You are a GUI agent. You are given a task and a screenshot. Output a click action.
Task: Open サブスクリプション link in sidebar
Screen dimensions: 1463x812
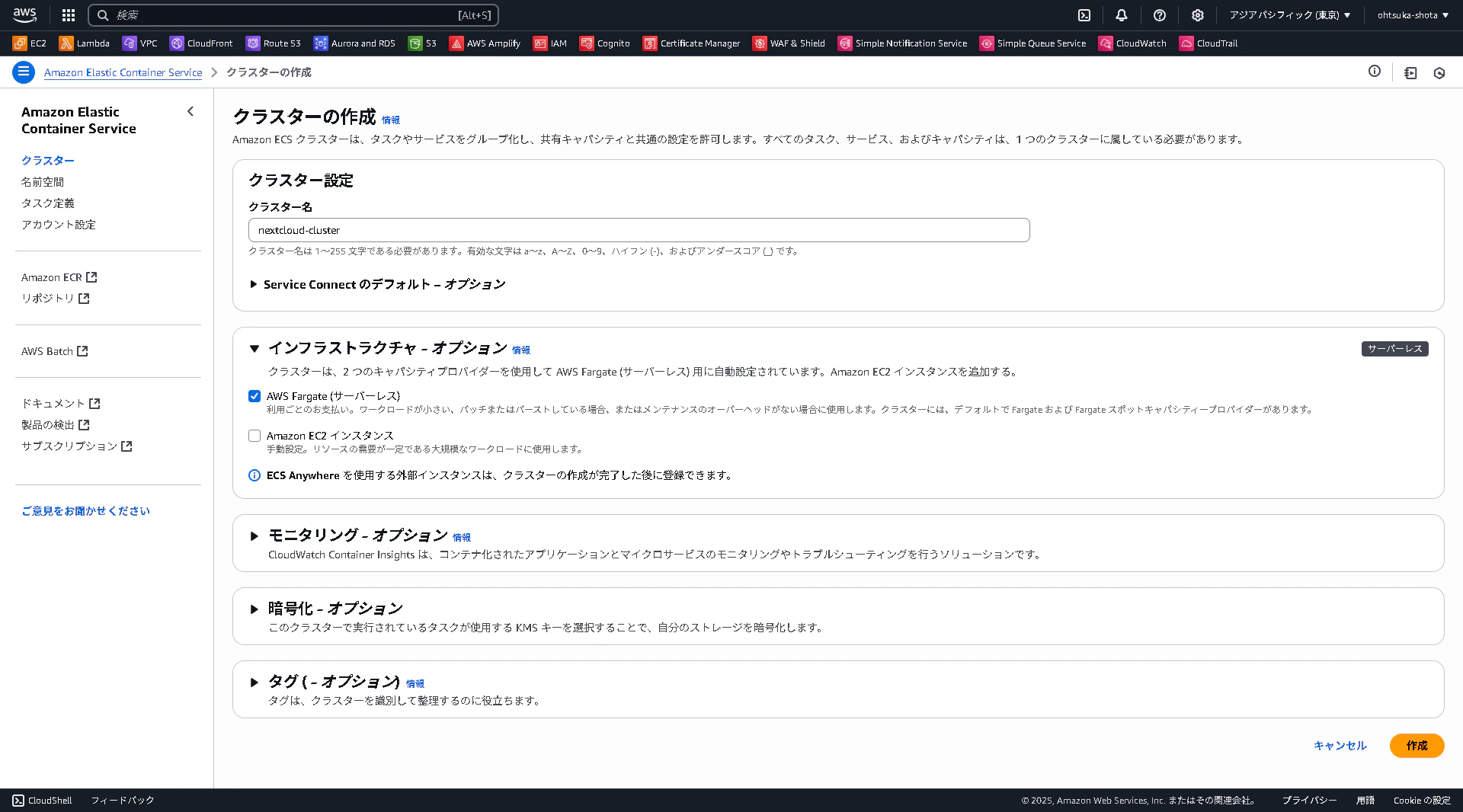coord(77,446)
